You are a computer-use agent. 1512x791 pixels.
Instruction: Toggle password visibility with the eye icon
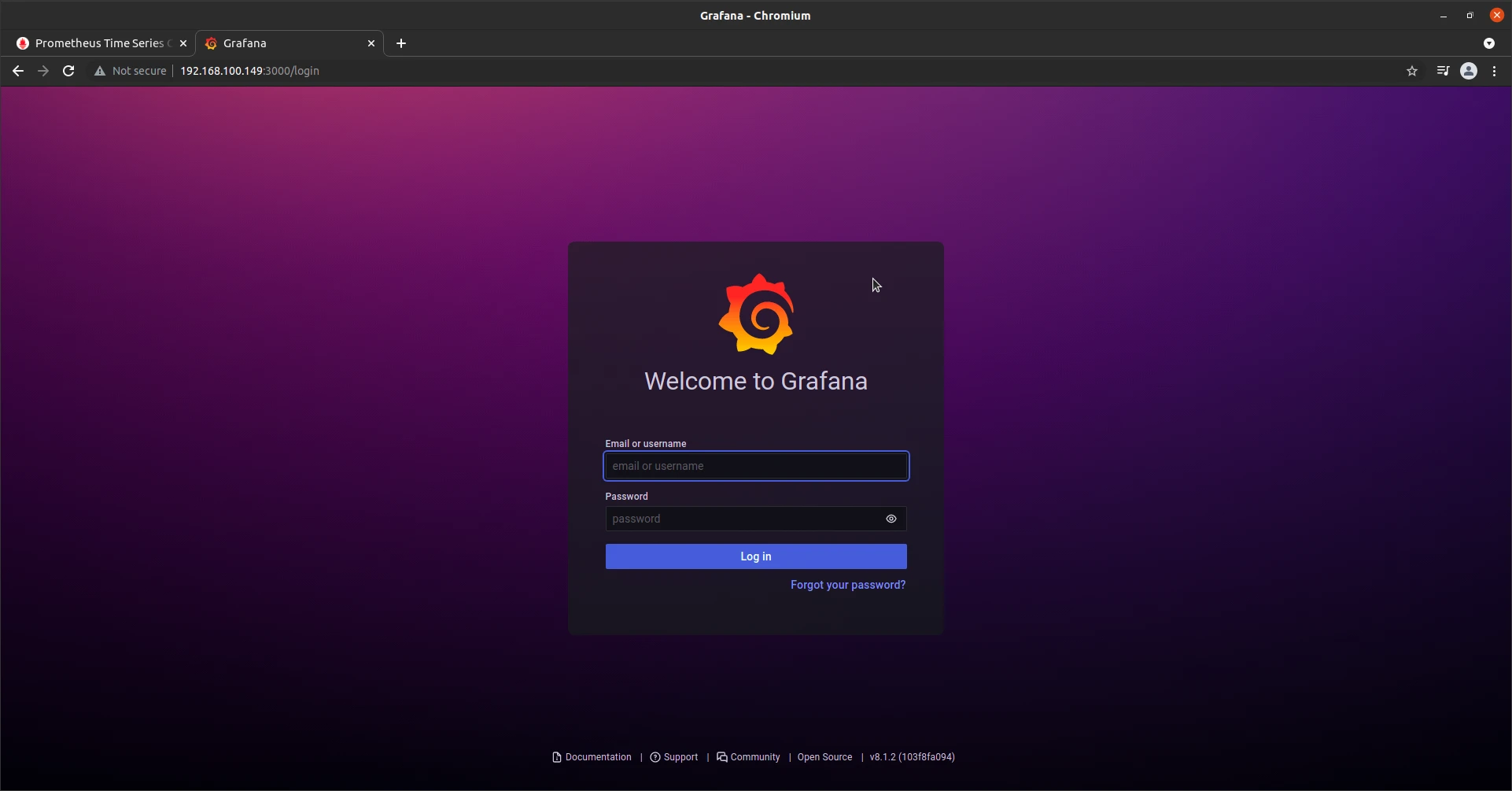point(891,519)
